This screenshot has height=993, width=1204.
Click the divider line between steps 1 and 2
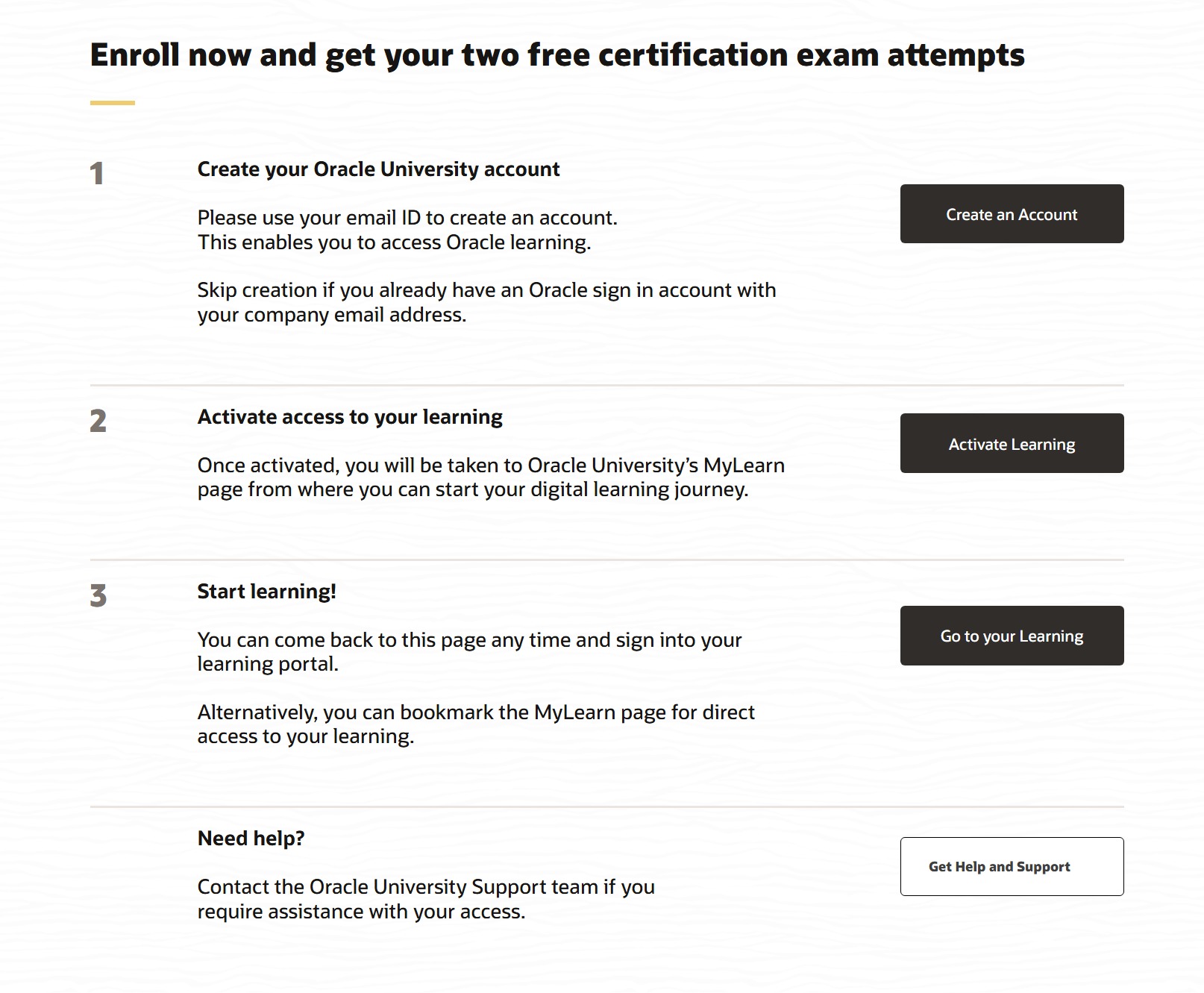(x=606, y=385)
